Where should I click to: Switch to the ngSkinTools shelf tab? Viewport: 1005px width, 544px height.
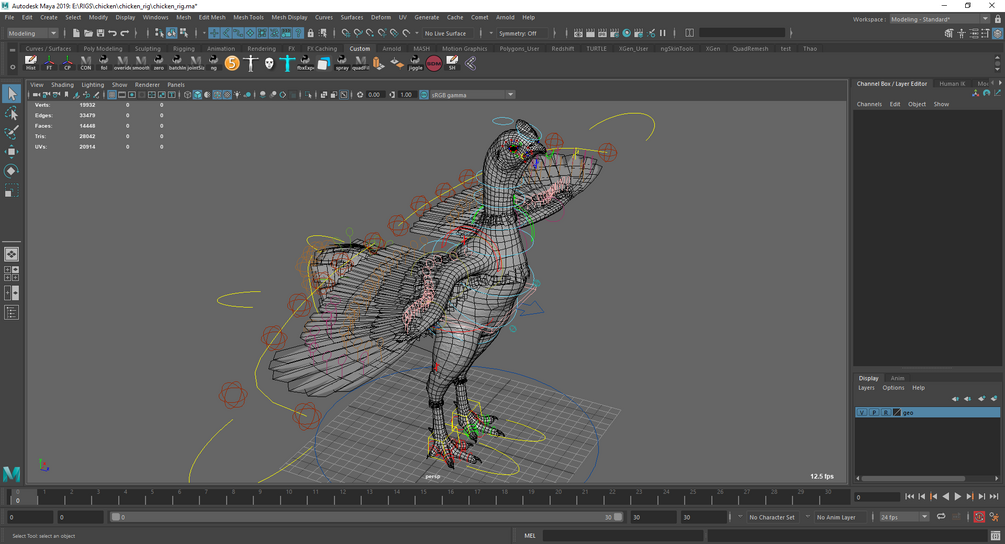tap(677, 49)
